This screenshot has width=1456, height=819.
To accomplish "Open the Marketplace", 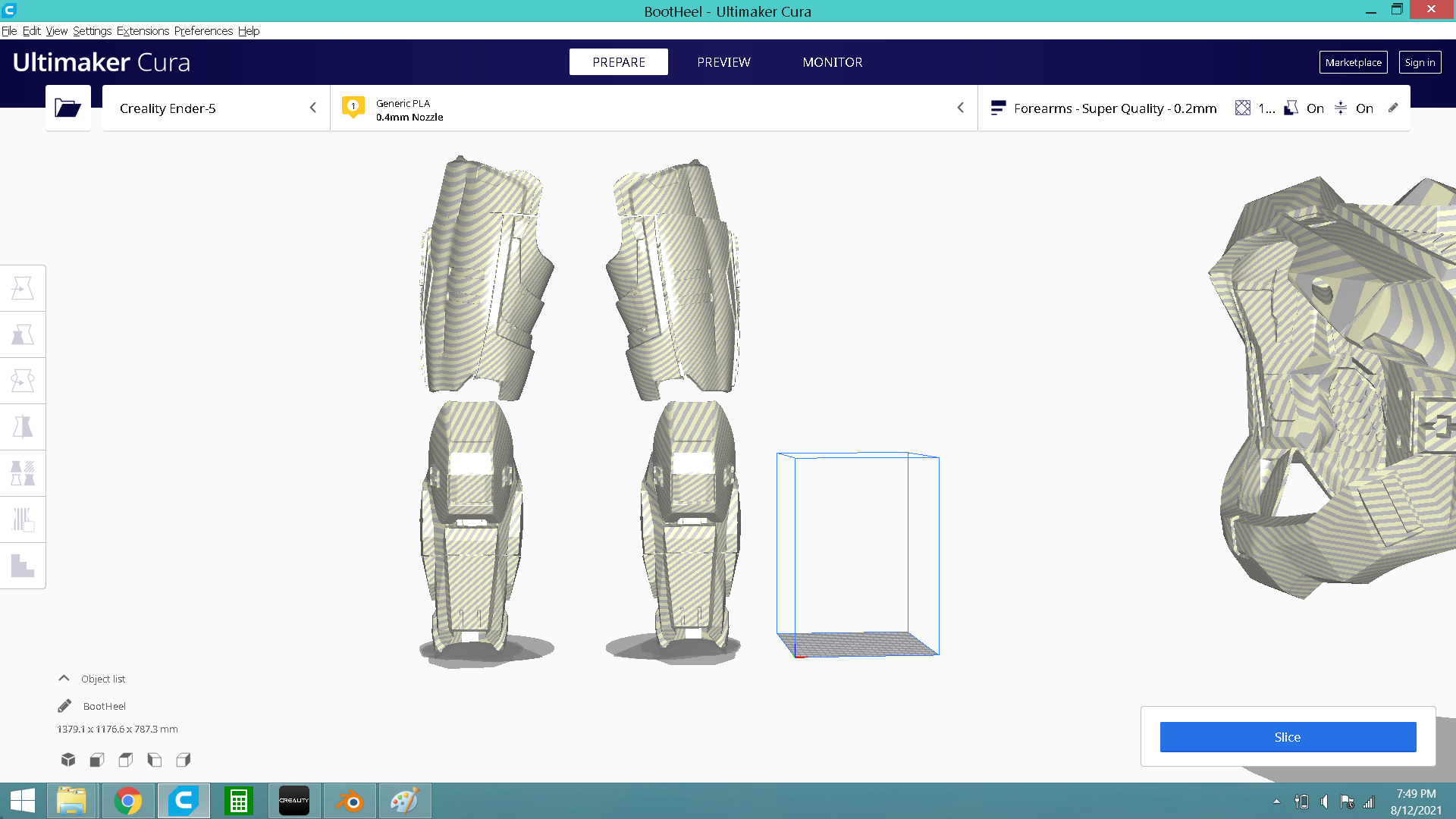I will click(1354, 62).
